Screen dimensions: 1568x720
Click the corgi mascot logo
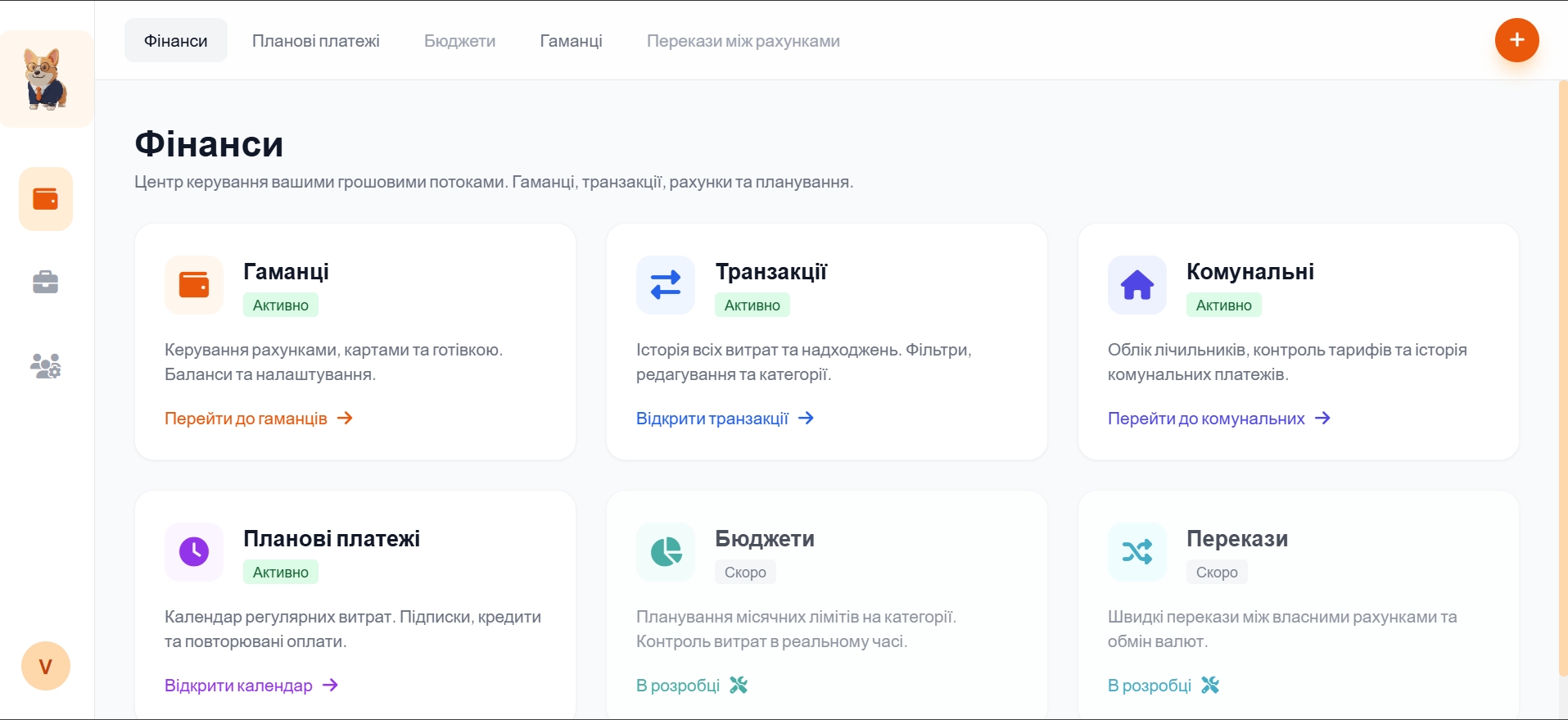point(46,79)
